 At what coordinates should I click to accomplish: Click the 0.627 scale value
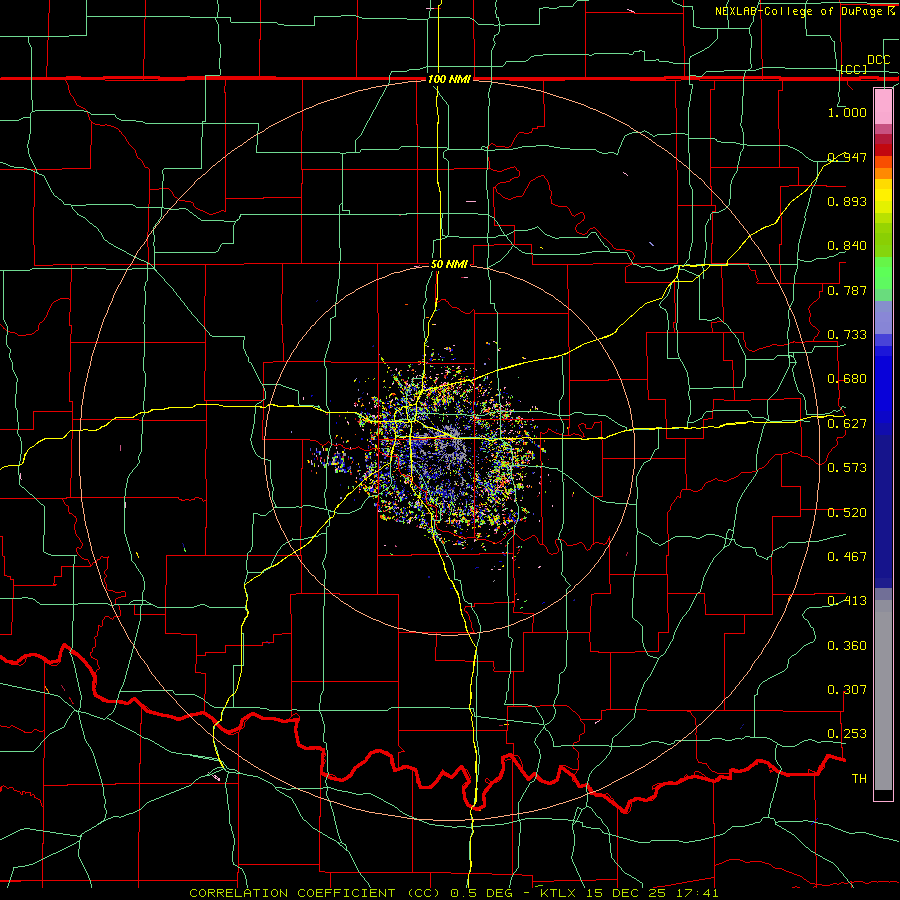847,424
